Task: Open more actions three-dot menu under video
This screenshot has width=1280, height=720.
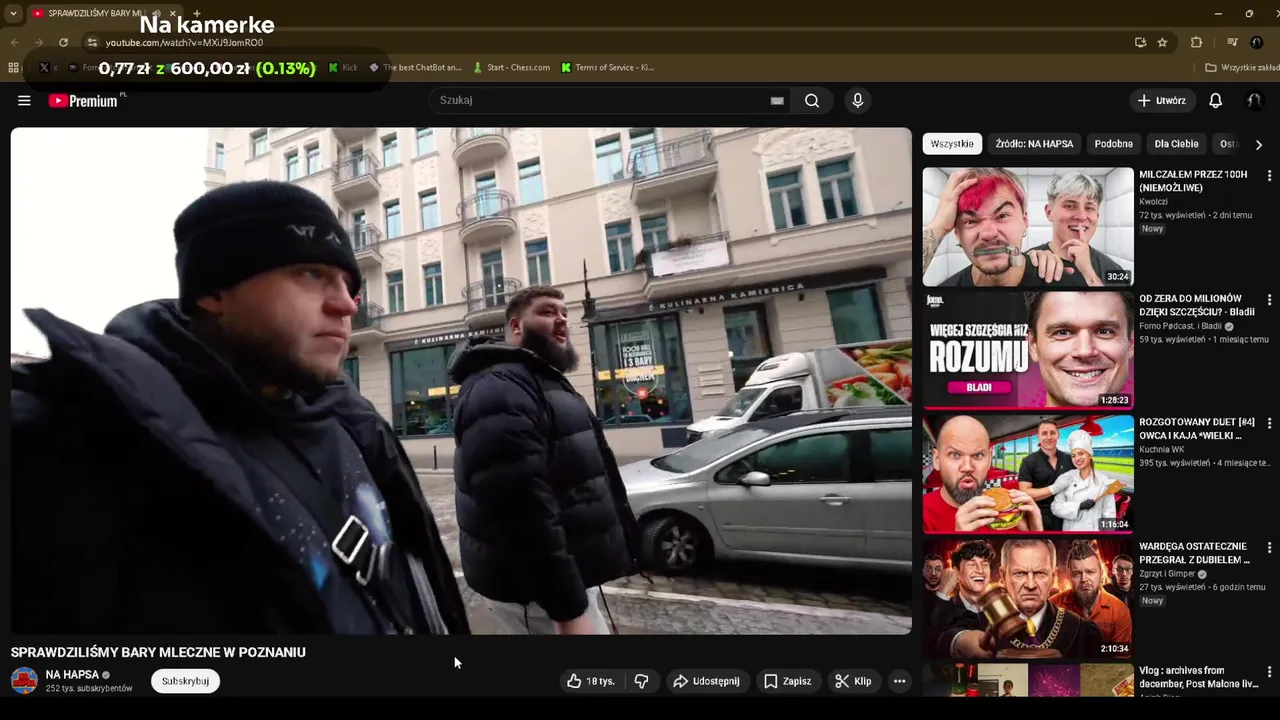Action: (x=900, y=681)
